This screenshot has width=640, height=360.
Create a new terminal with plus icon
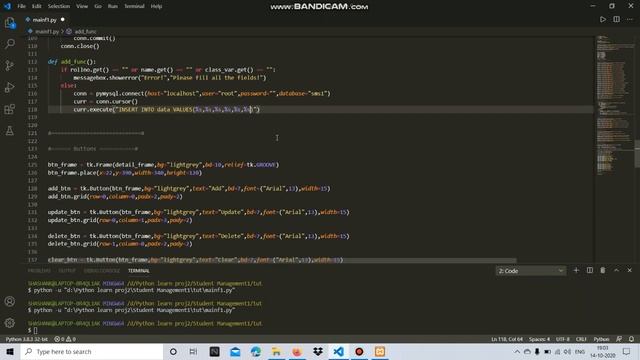pos(576,270)
